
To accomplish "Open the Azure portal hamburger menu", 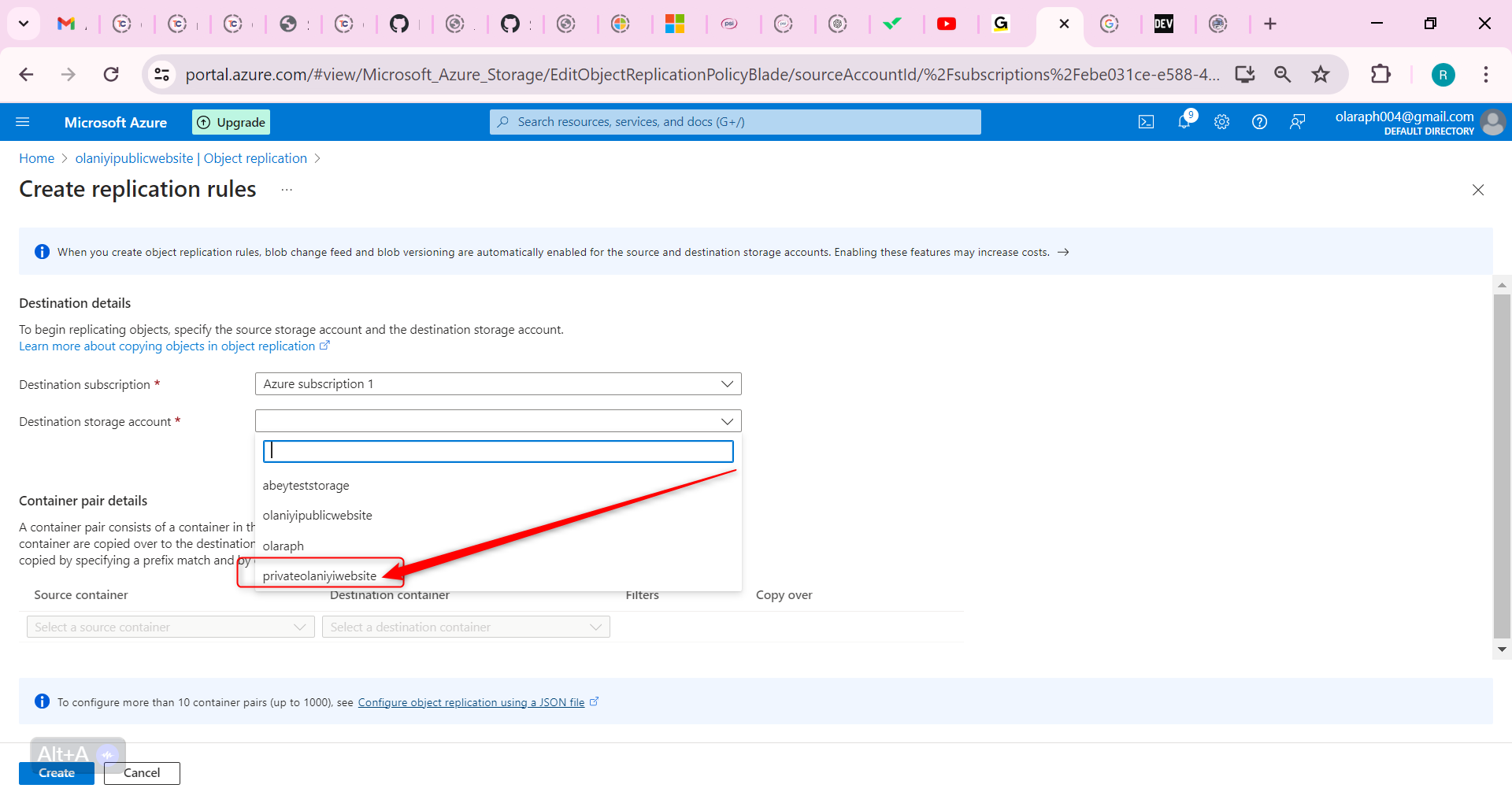I will [23, 122].
